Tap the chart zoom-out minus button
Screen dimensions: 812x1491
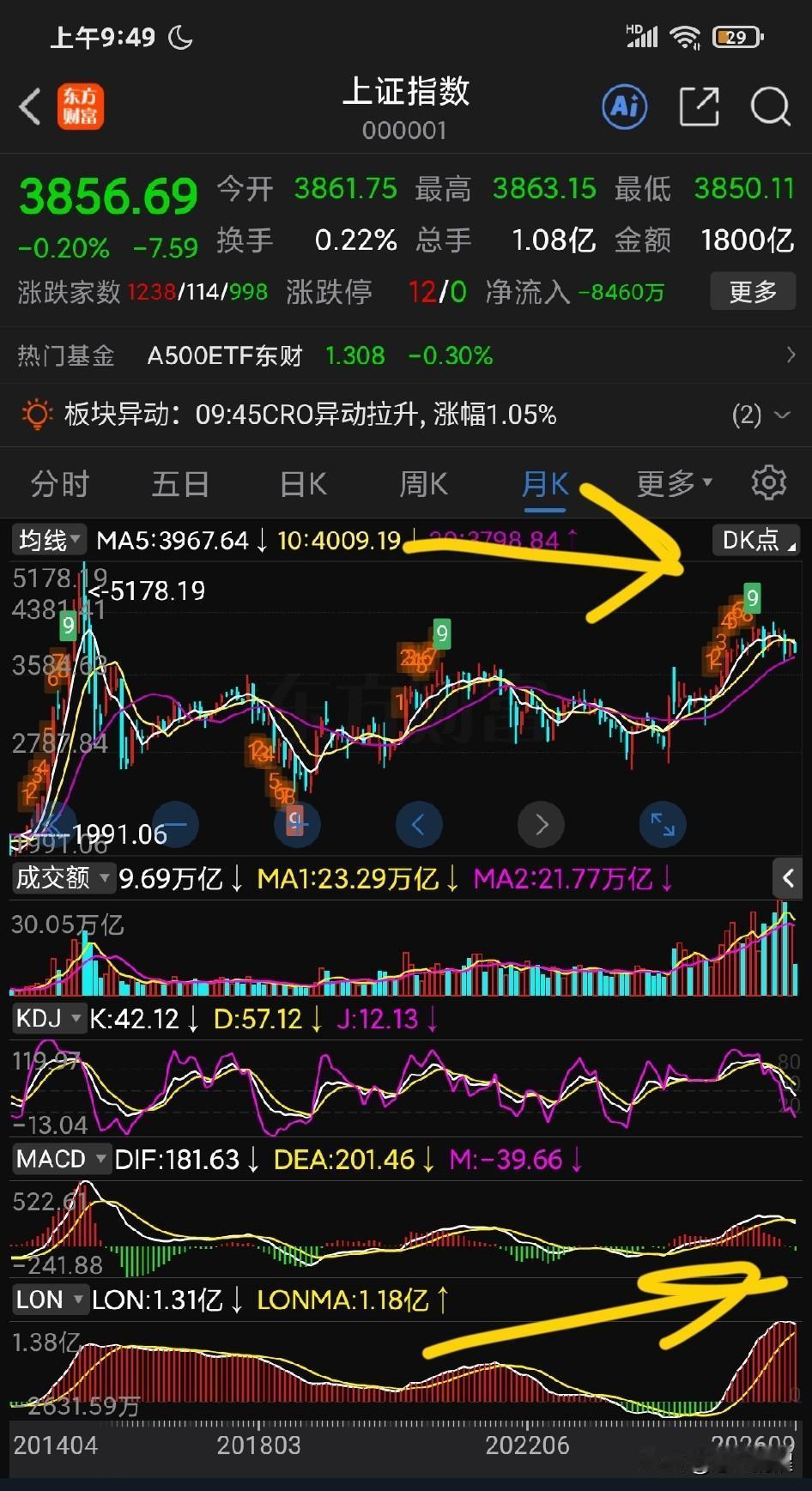coord(174,824)
